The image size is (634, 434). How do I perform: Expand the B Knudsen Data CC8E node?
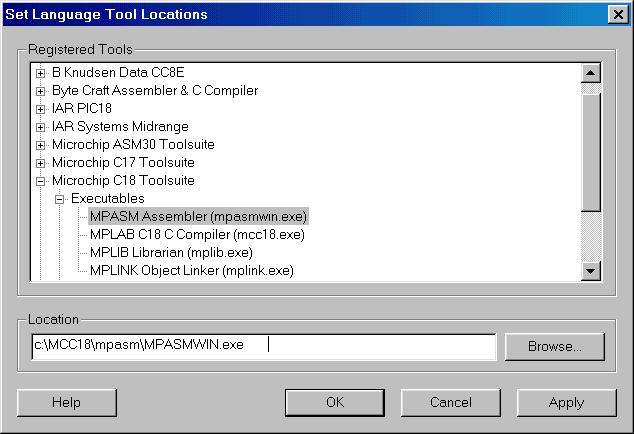[x=40, y=73]
